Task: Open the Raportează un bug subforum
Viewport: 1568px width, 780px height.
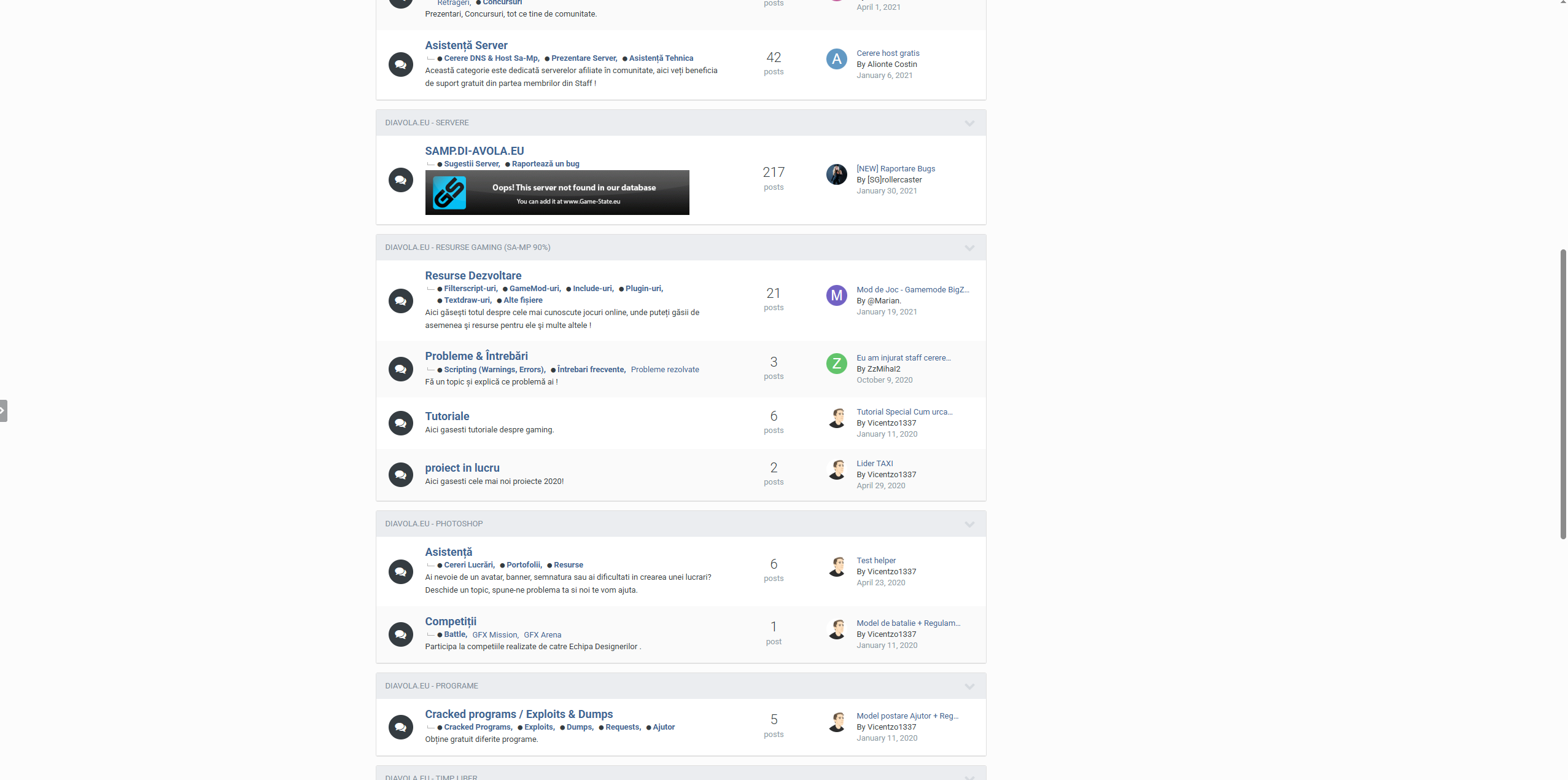Action: click(x=545, y=164)
